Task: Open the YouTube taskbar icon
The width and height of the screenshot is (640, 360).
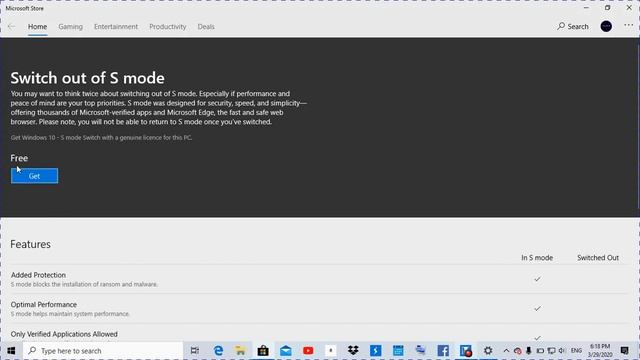Action: pos(308,351)
